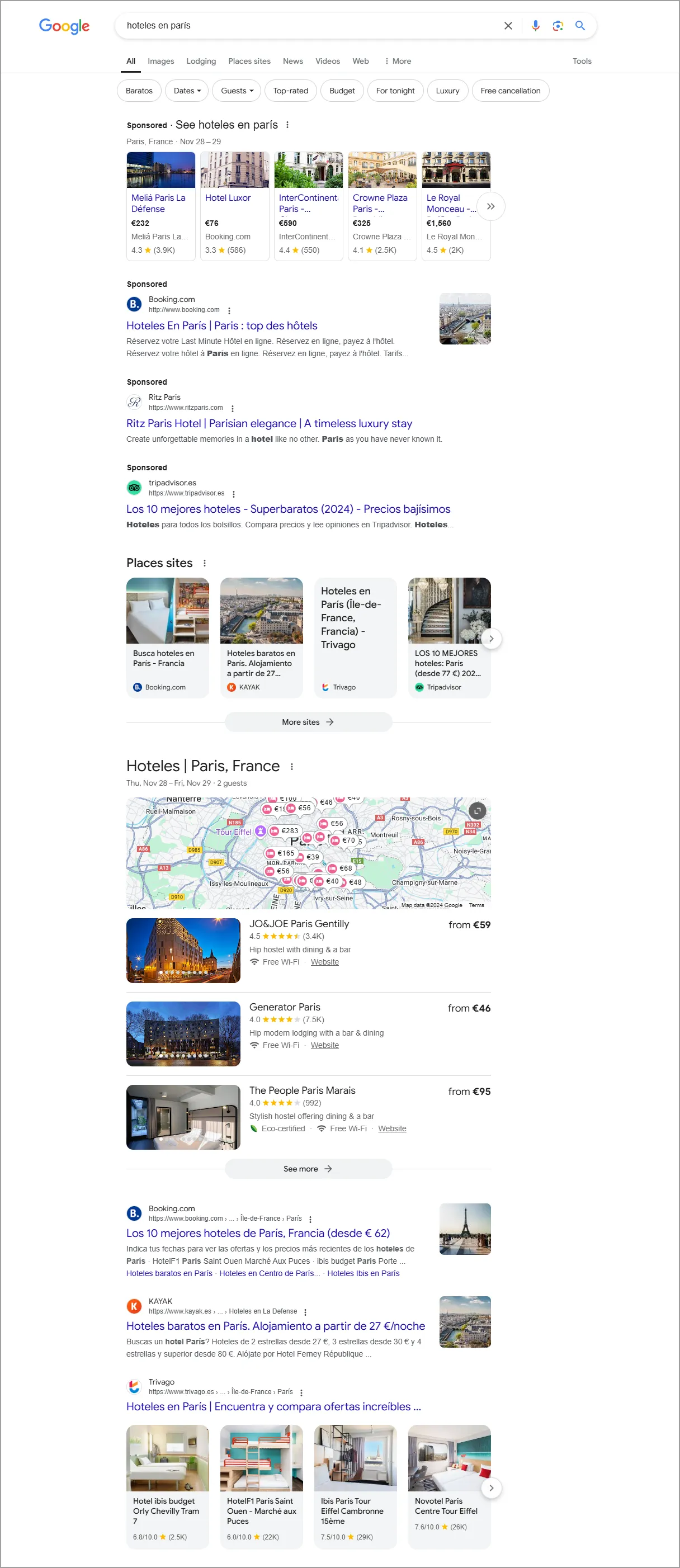Open ad options dots for Booking.com sponsored result
The height and width of the screenshot is (1568, 680).
[229, 310]
